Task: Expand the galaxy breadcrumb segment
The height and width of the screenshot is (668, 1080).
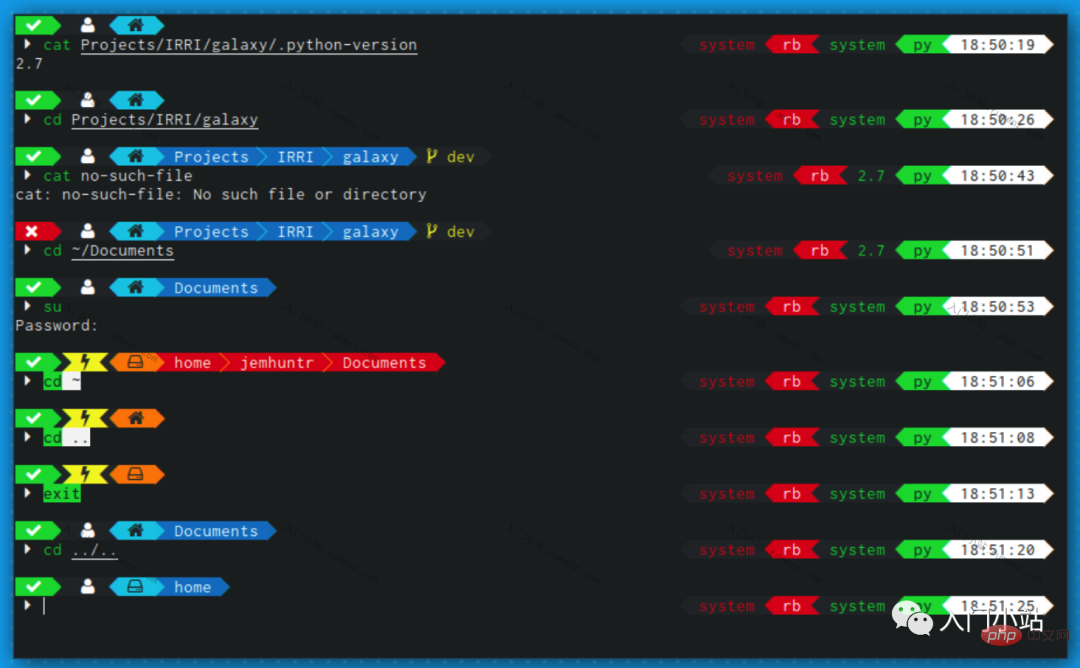Action: tap(370, 156)
